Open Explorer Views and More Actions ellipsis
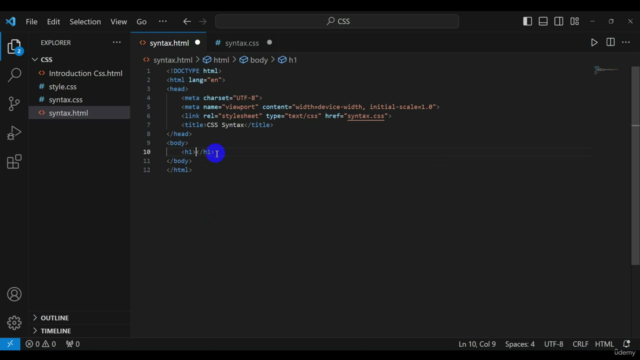 click(x=117, y=42)
